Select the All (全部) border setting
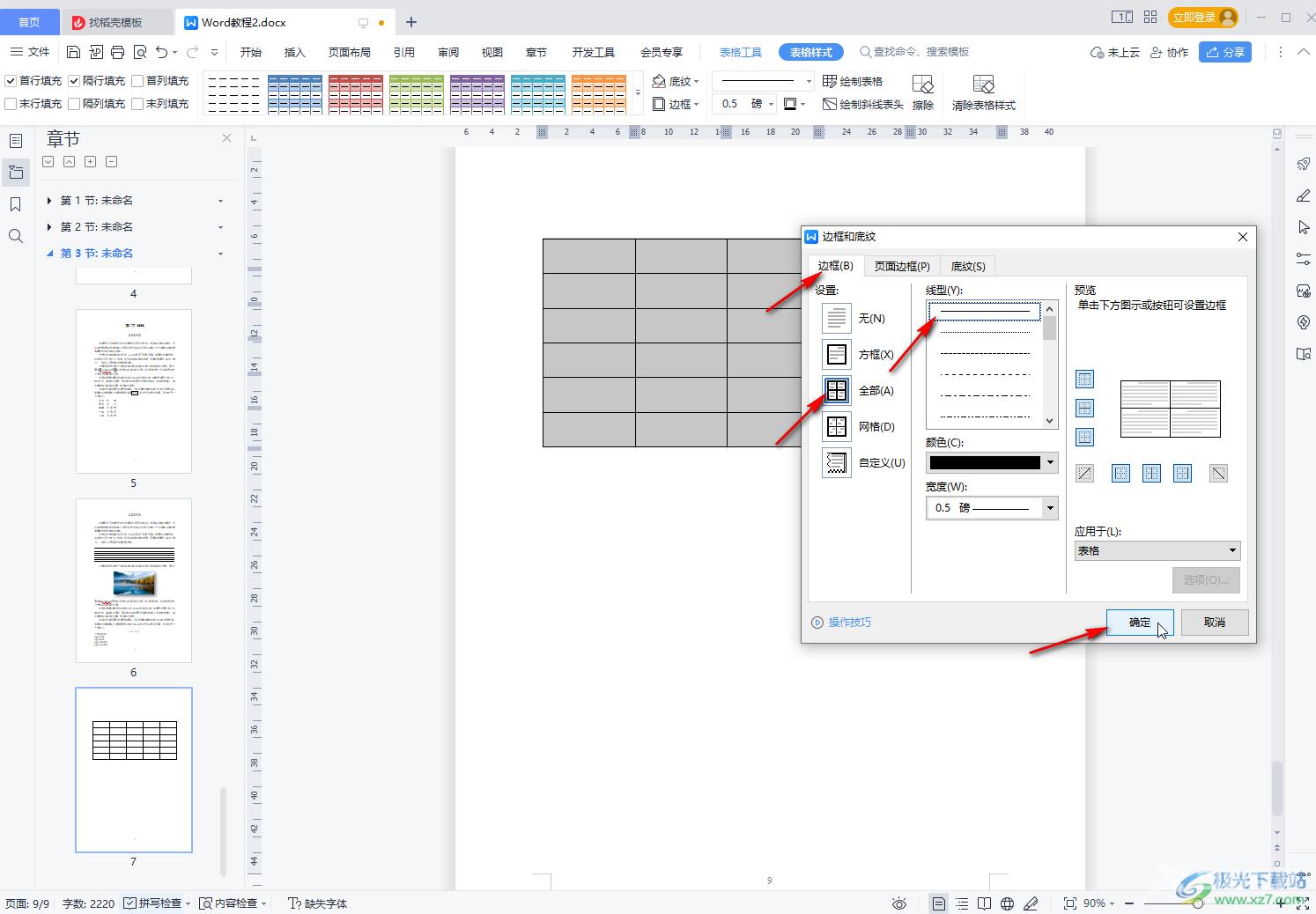 837,390
